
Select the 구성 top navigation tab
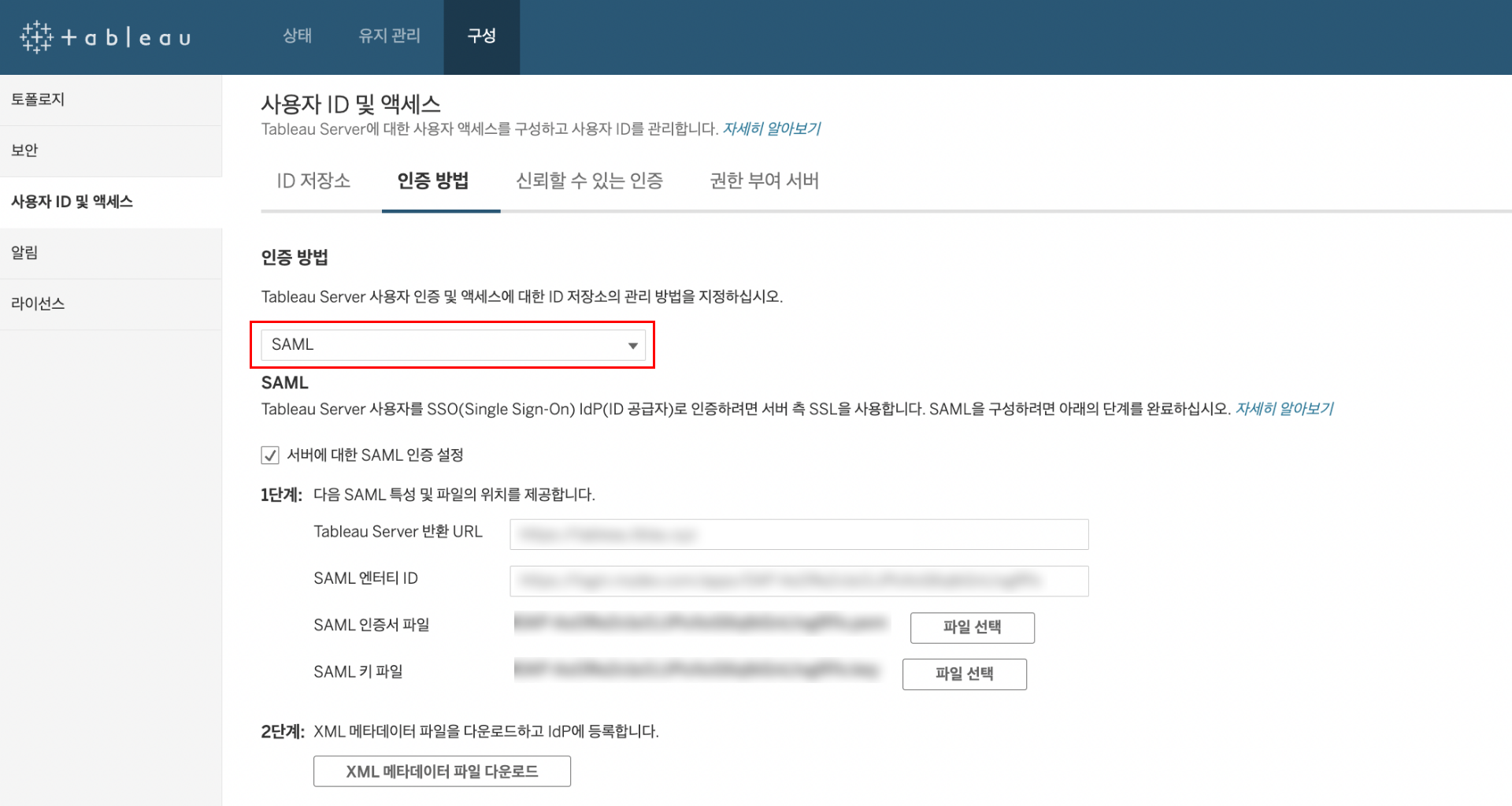click(x=481, y=36)
